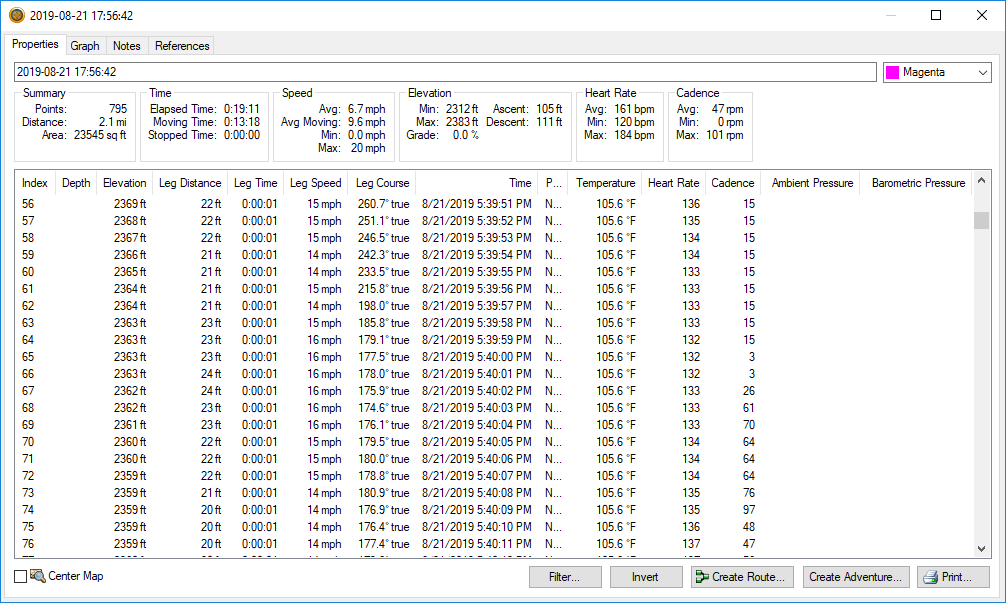The image size is (1006, 603).
Task: Click the track name input field
Action: [445, 72]
